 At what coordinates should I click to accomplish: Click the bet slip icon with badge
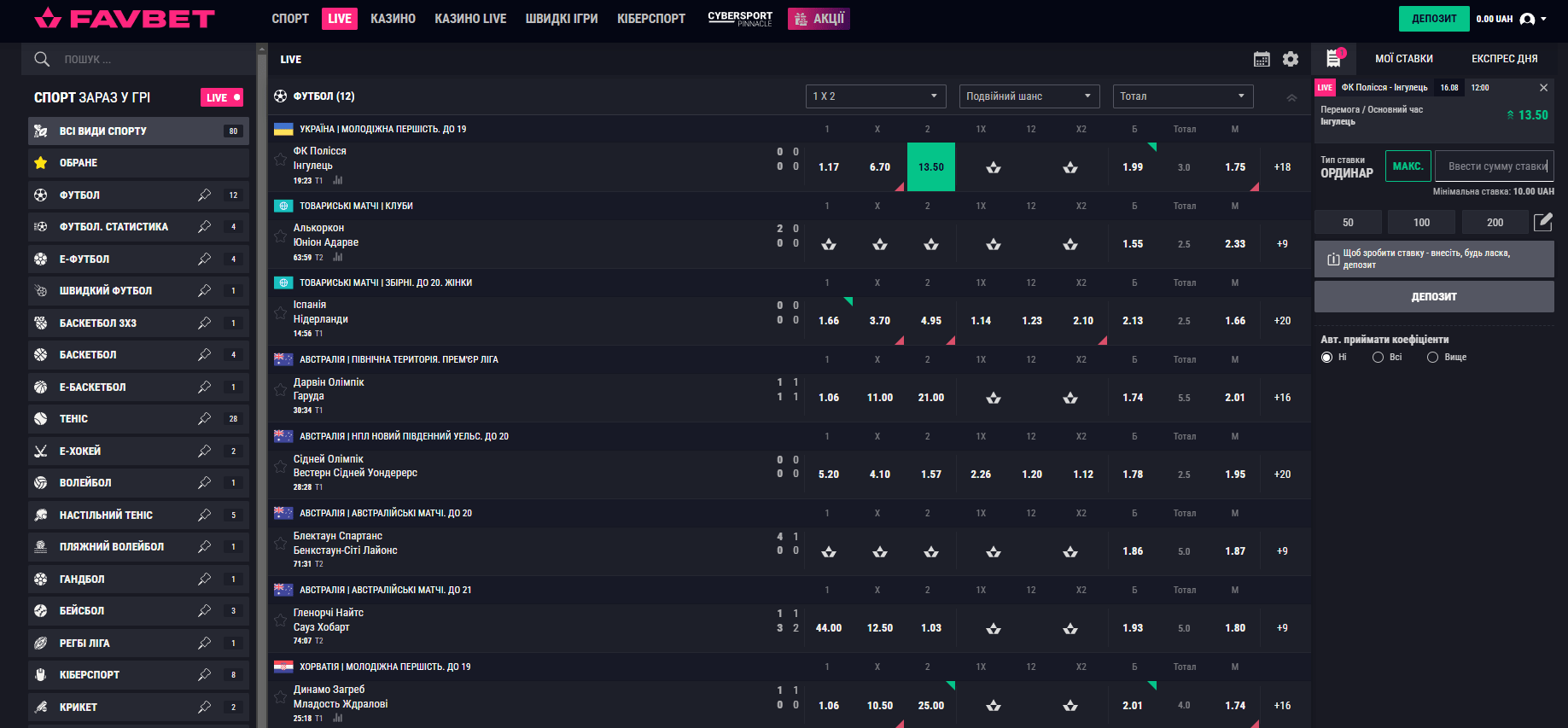1333,58
